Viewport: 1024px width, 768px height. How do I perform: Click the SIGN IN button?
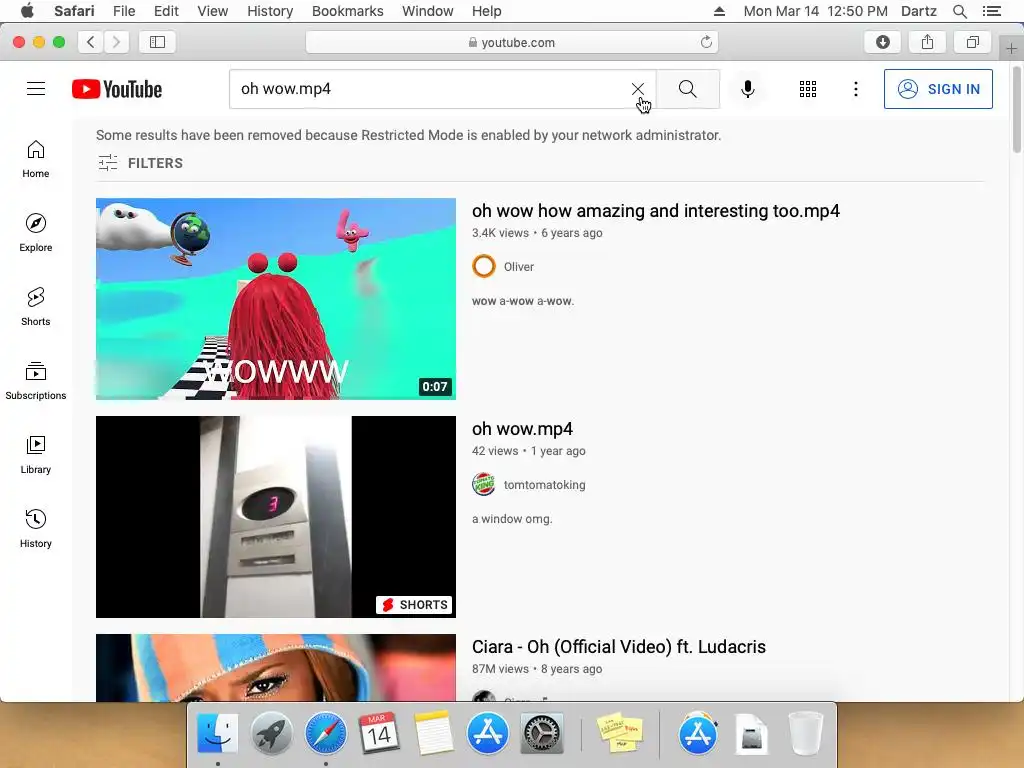pos(938,89)
